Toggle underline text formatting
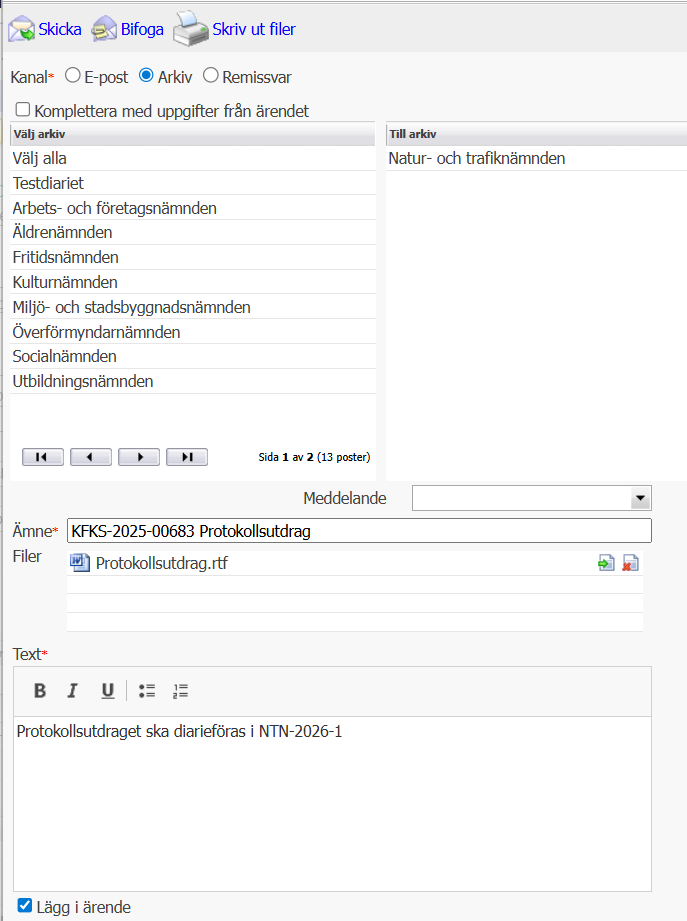 [x=107, y=690]
